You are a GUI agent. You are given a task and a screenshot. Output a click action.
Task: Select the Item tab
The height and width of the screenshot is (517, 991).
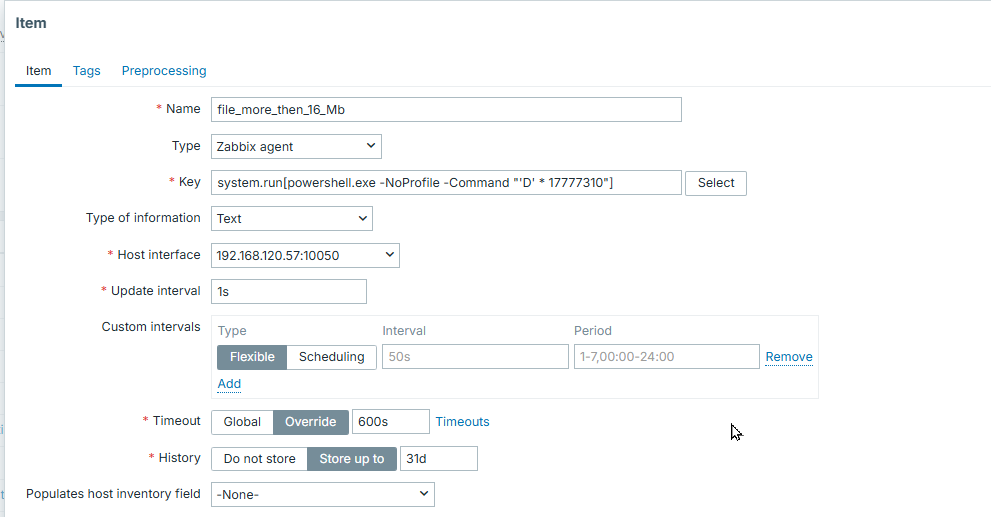tap(38, 71)
